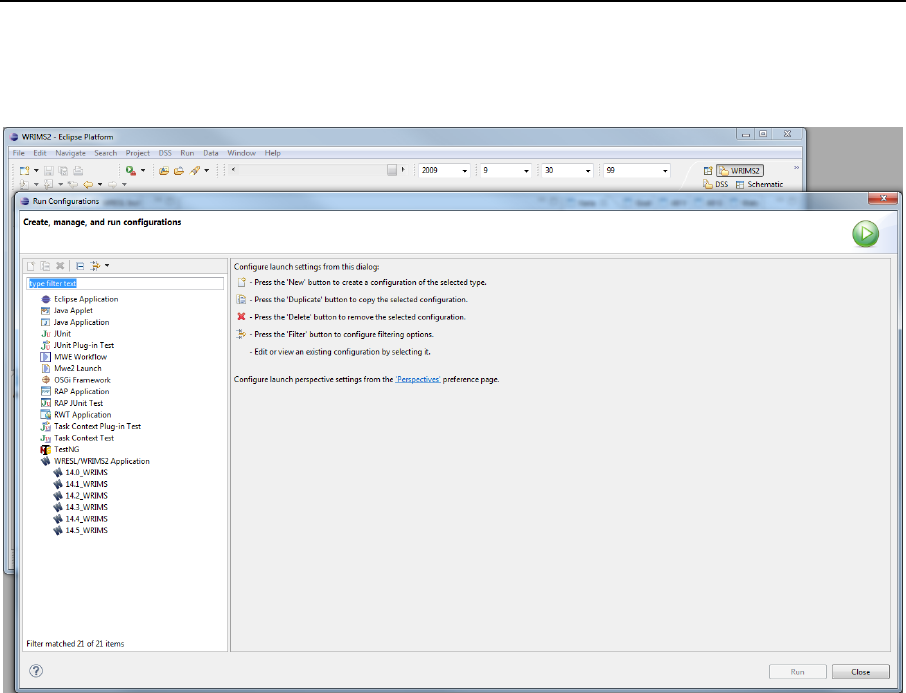Click the Run button in the dialog

click(797, 672)
